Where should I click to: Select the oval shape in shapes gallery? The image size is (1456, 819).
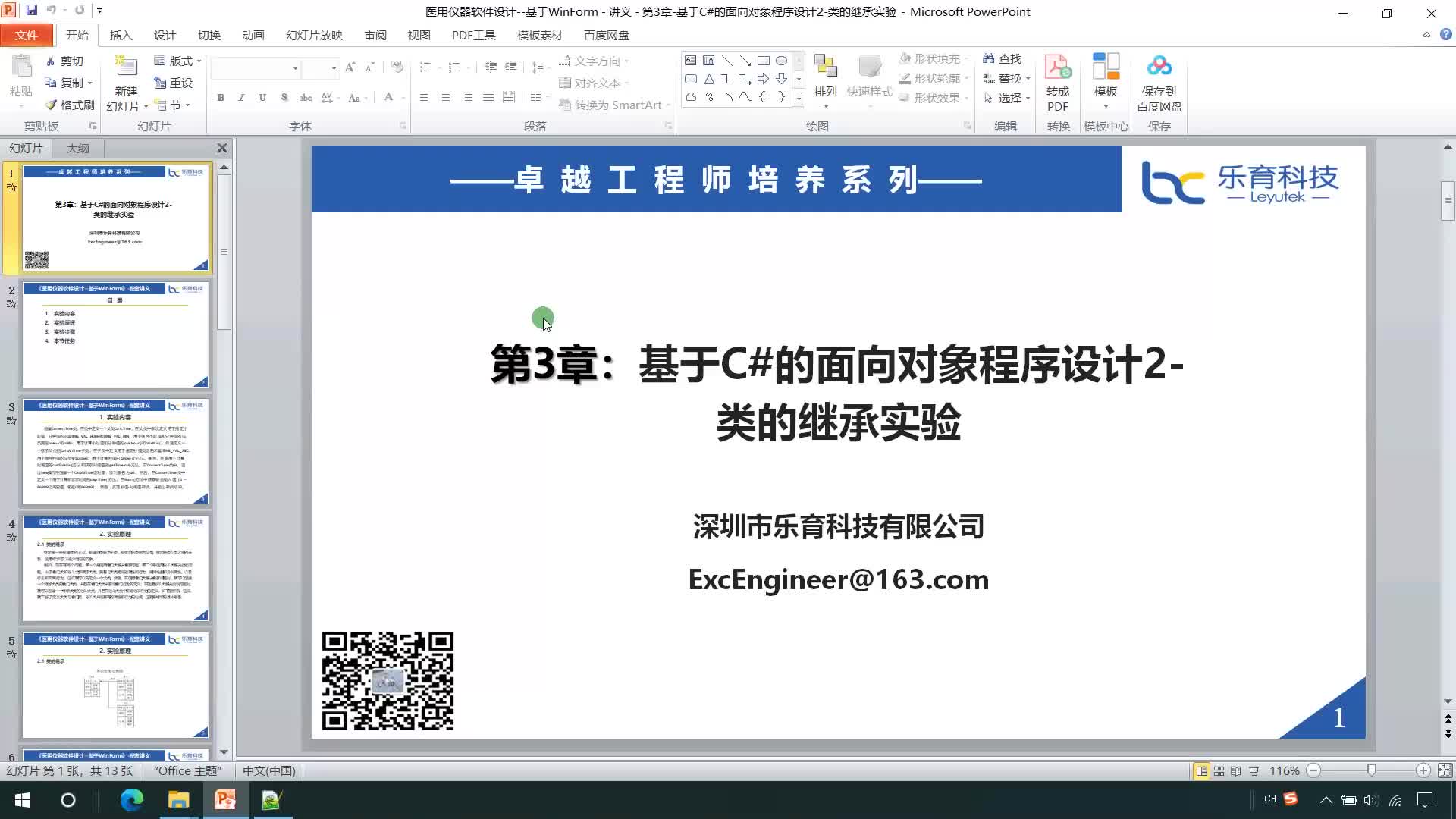tap(781, 61)
